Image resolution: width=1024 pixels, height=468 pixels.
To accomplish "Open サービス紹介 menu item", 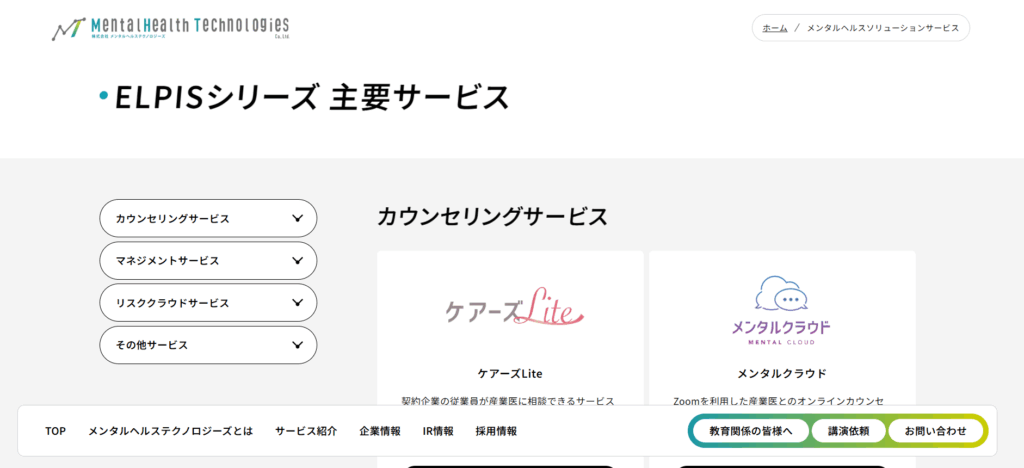I will click(x=306, y=431).
